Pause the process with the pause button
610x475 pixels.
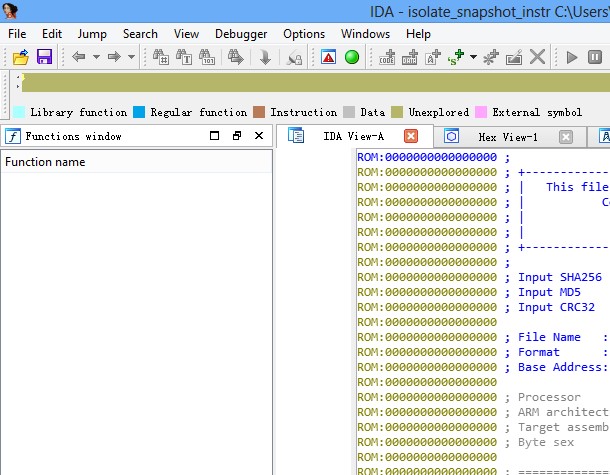[x=595, y=57]
